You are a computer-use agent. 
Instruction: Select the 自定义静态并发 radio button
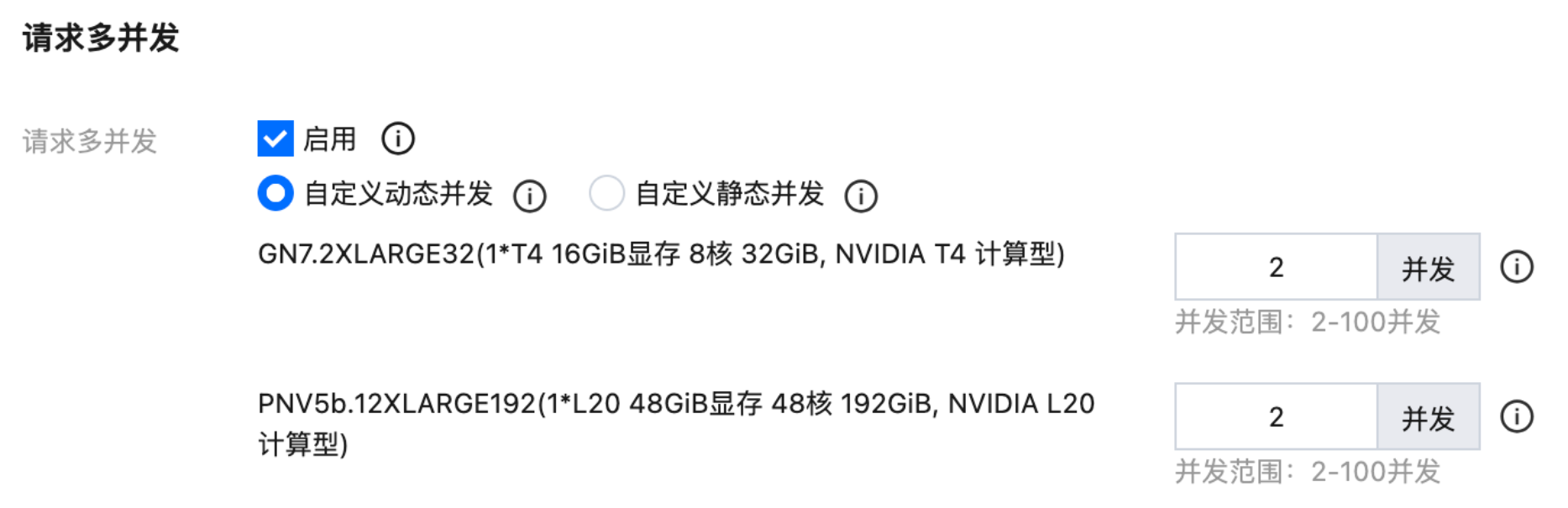(x=606, y=193)
